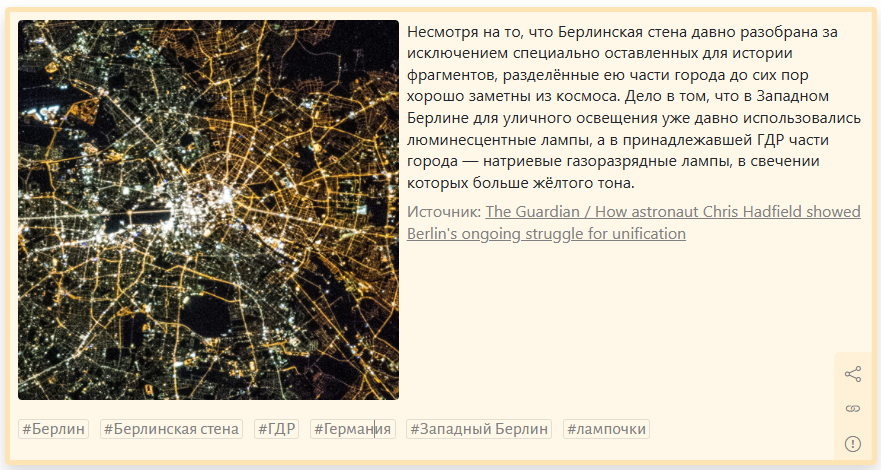
Task: Click the paragraph starting 'Несмотря на то'
Action: (x=634, y=107)
